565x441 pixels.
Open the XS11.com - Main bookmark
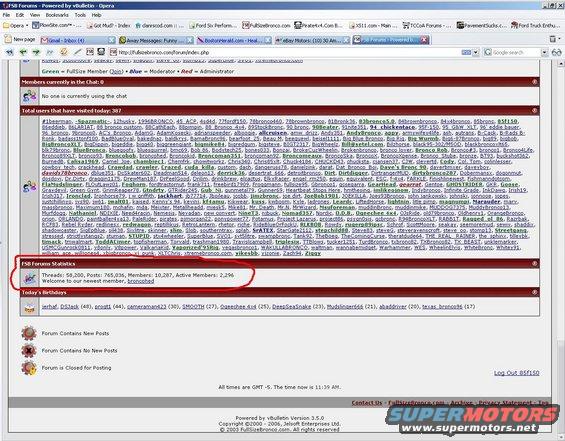pyautogui.click(x=373, y=26)
